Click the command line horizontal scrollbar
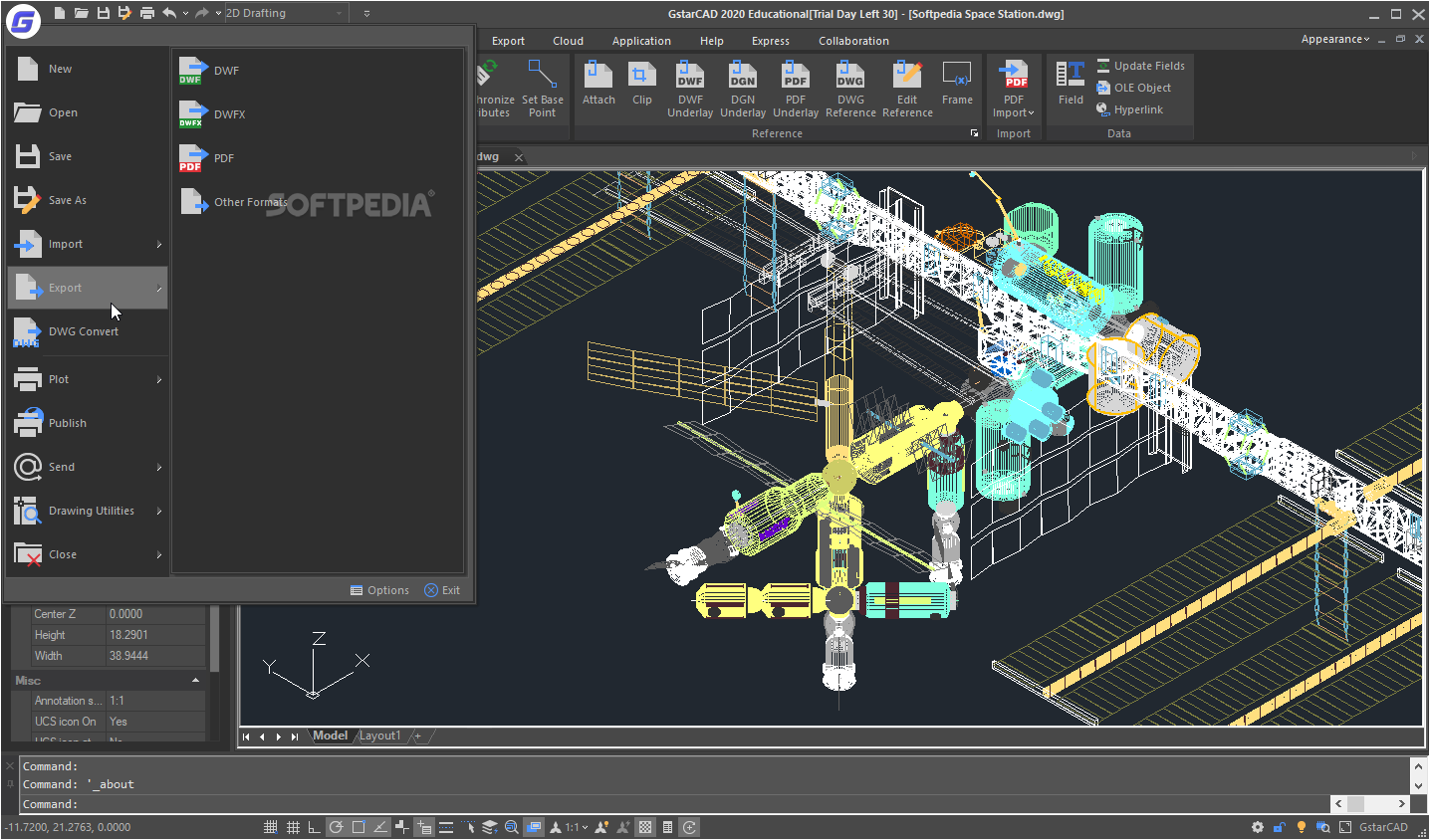This screenshot has height=840, width=1430. [x=1370, y=804]
